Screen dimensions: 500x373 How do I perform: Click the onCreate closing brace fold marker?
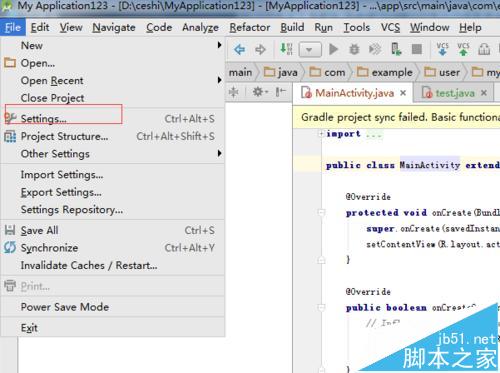[321, 260]
